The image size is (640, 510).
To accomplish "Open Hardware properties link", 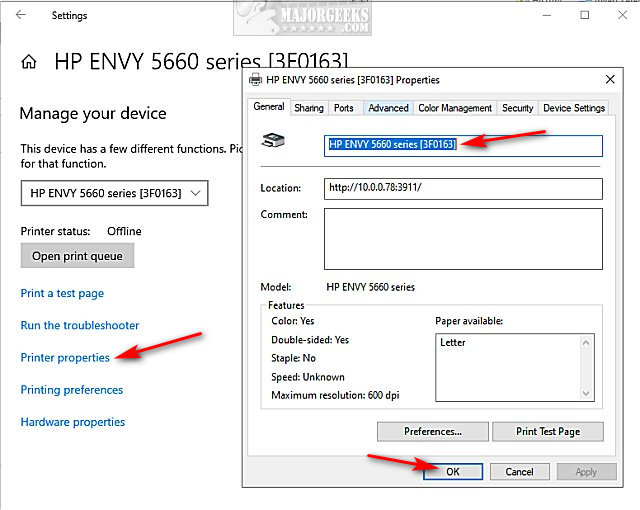I will (x=73, y=422).
